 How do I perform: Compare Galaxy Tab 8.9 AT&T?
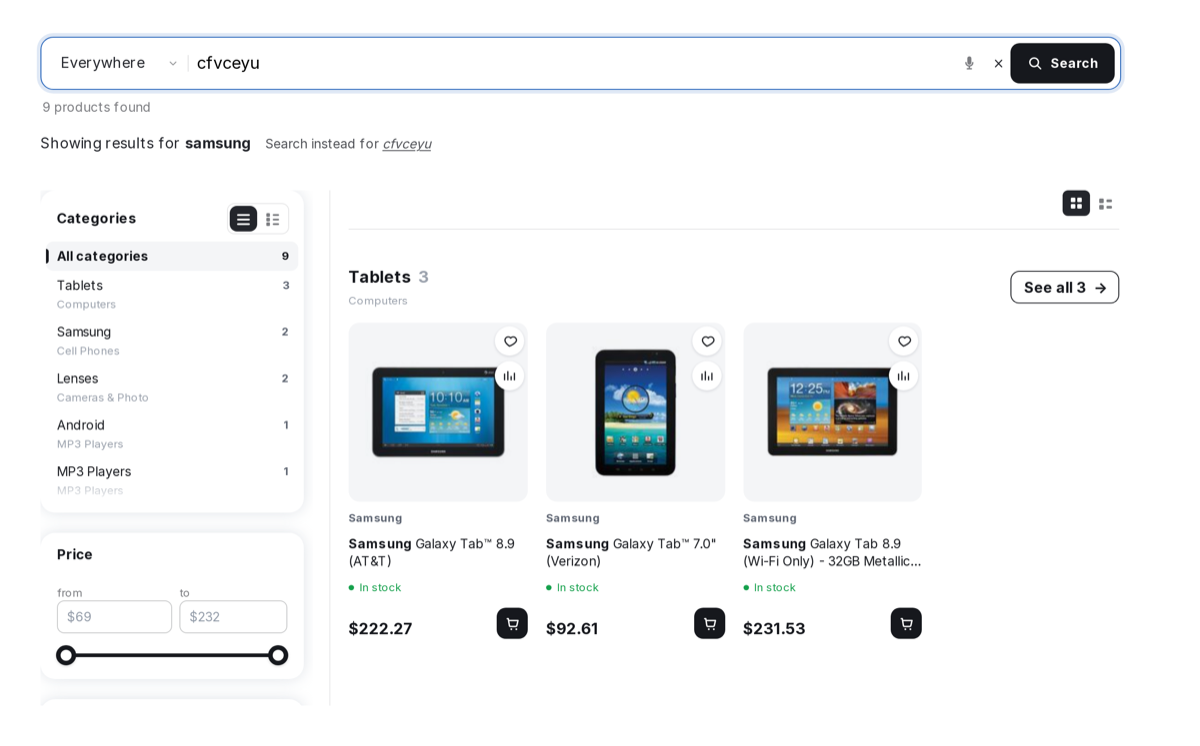click(510, 376)
